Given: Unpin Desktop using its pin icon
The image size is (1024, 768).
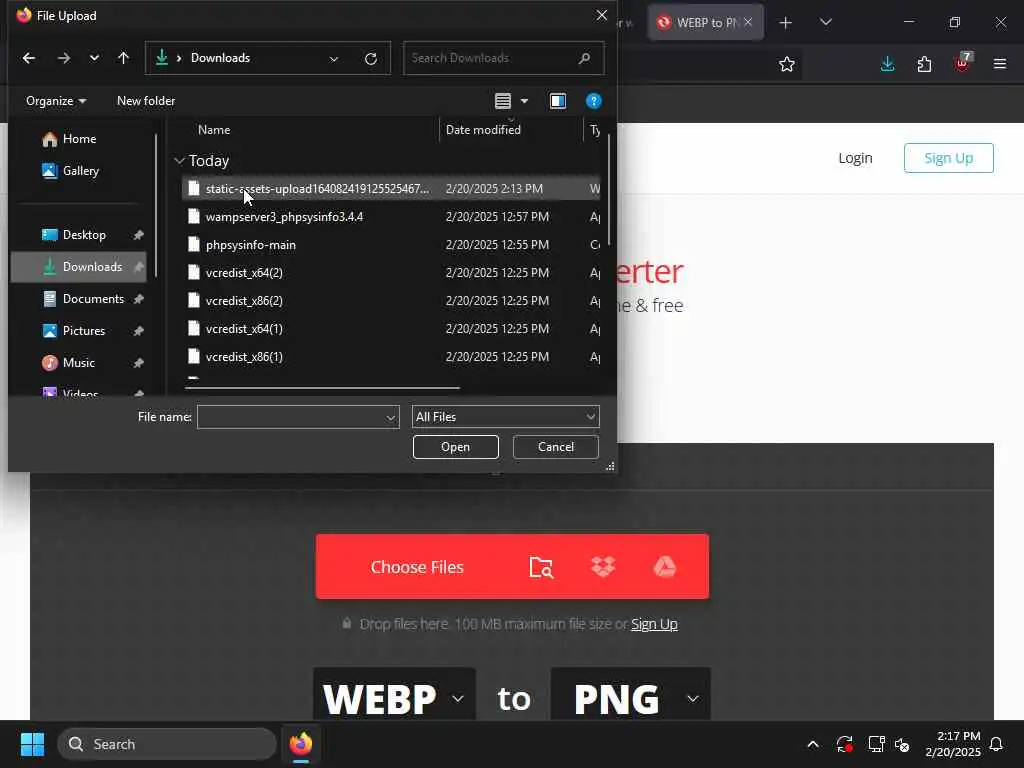Looking at the screenshot, I should pos(138,235).
